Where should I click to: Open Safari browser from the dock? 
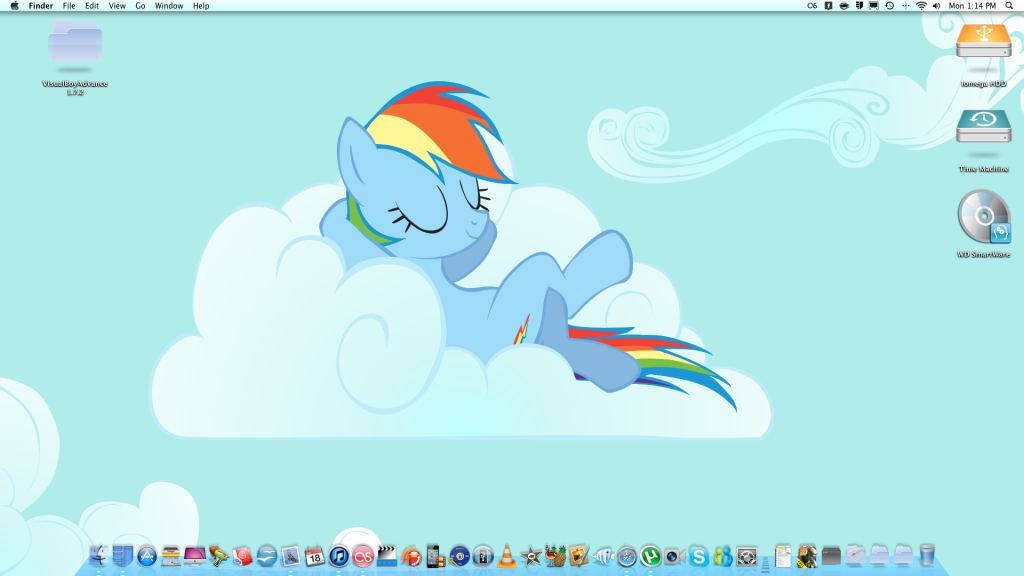coord(627,556)
